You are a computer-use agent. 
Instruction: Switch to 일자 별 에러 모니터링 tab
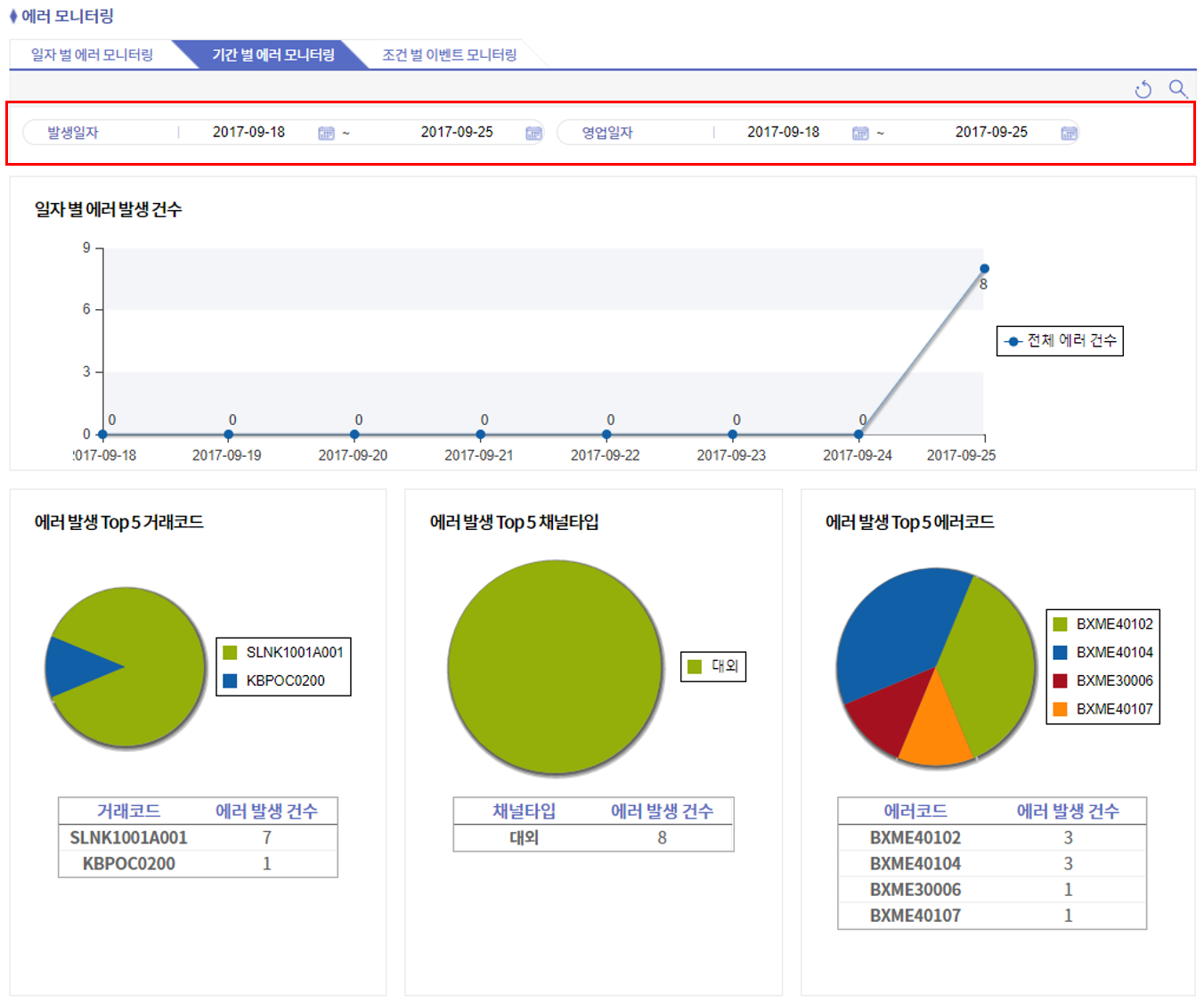[x=92, y=54]
